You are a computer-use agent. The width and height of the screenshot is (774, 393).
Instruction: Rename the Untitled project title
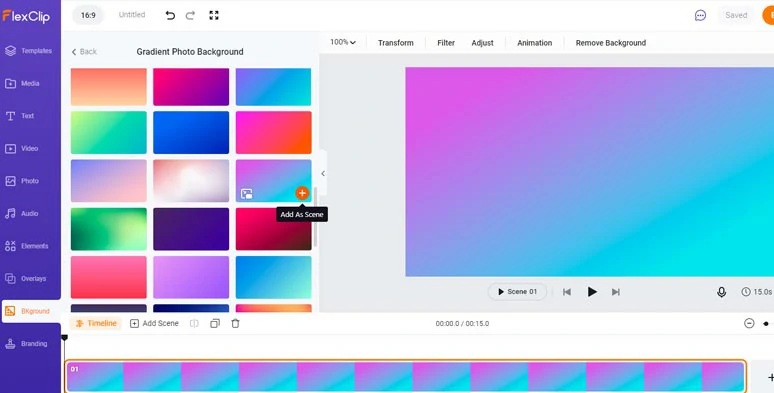click(x=132, y=15)
